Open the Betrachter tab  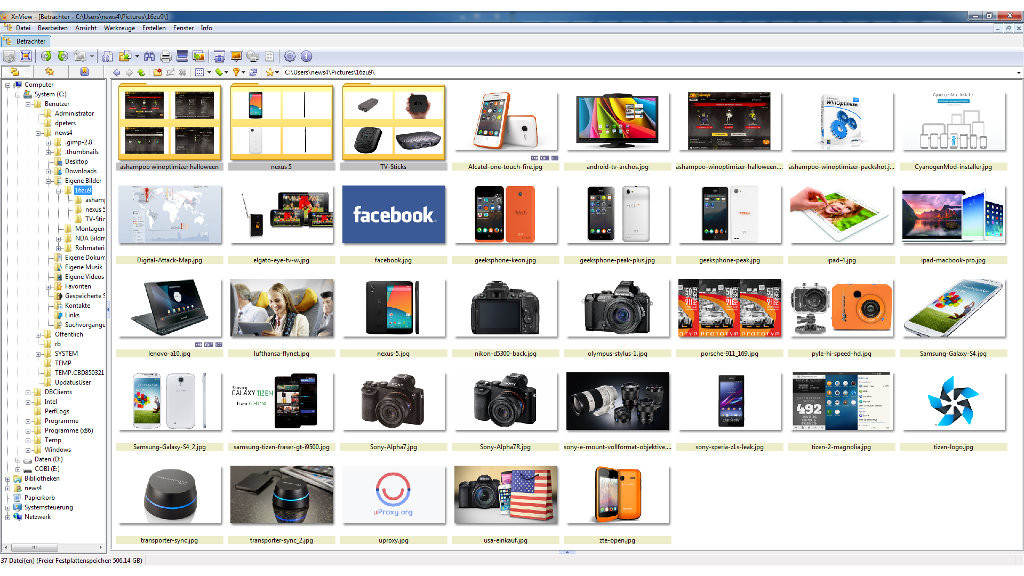click(x=26, y=41)
